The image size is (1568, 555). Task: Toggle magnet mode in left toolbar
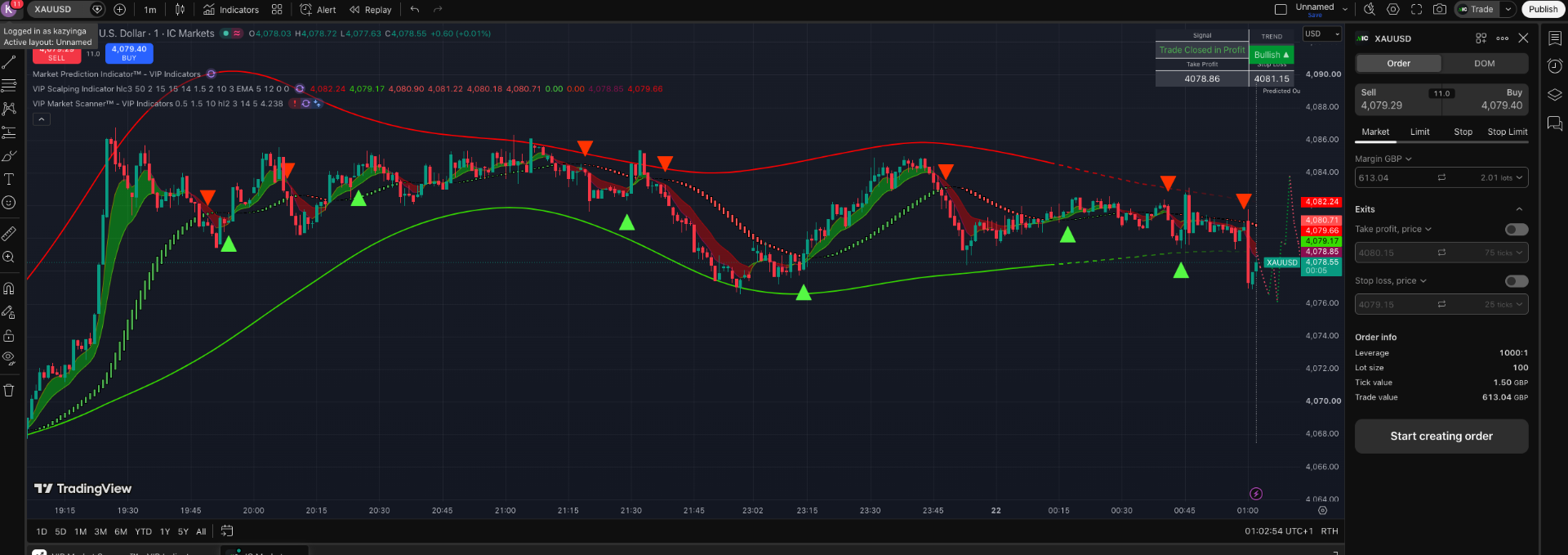(x=9, y=289)
